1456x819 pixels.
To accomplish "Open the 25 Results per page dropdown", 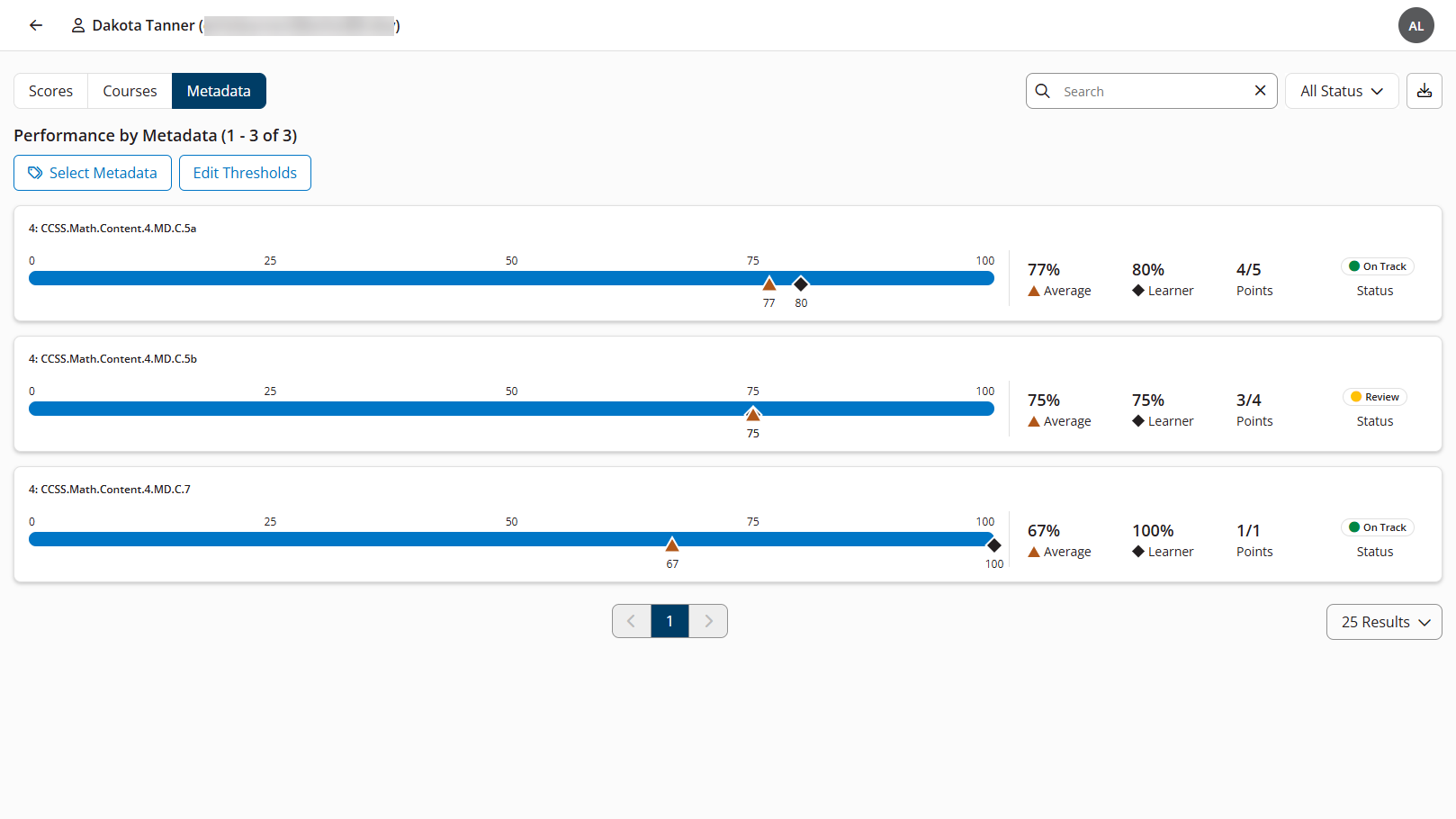I will 1384,622.
